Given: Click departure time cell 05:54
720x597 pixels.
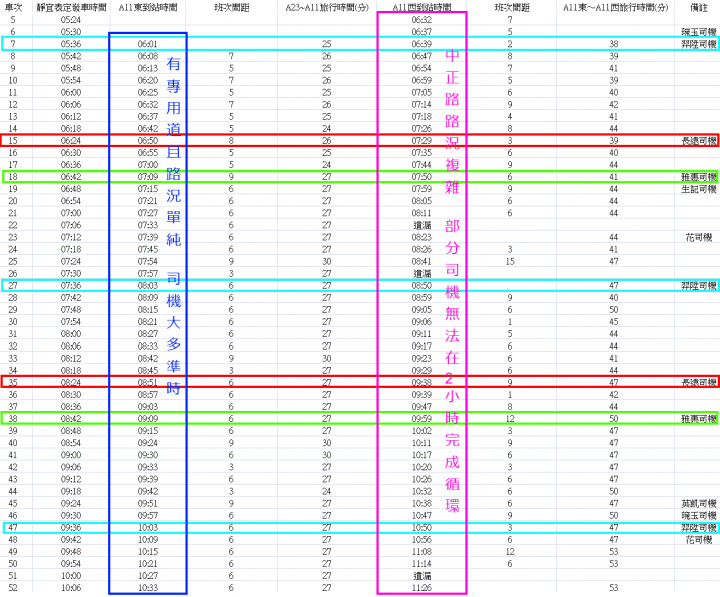Looking at the screenshot, I should tap(71, 80).
